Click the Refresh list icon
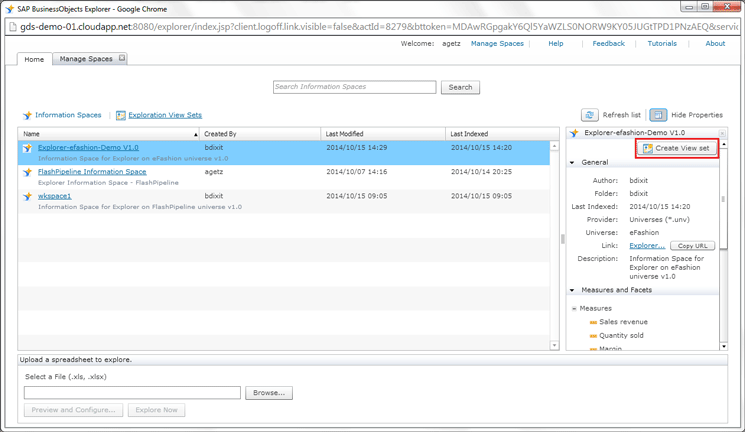745x432 pixels. click(x=589, y=115)
